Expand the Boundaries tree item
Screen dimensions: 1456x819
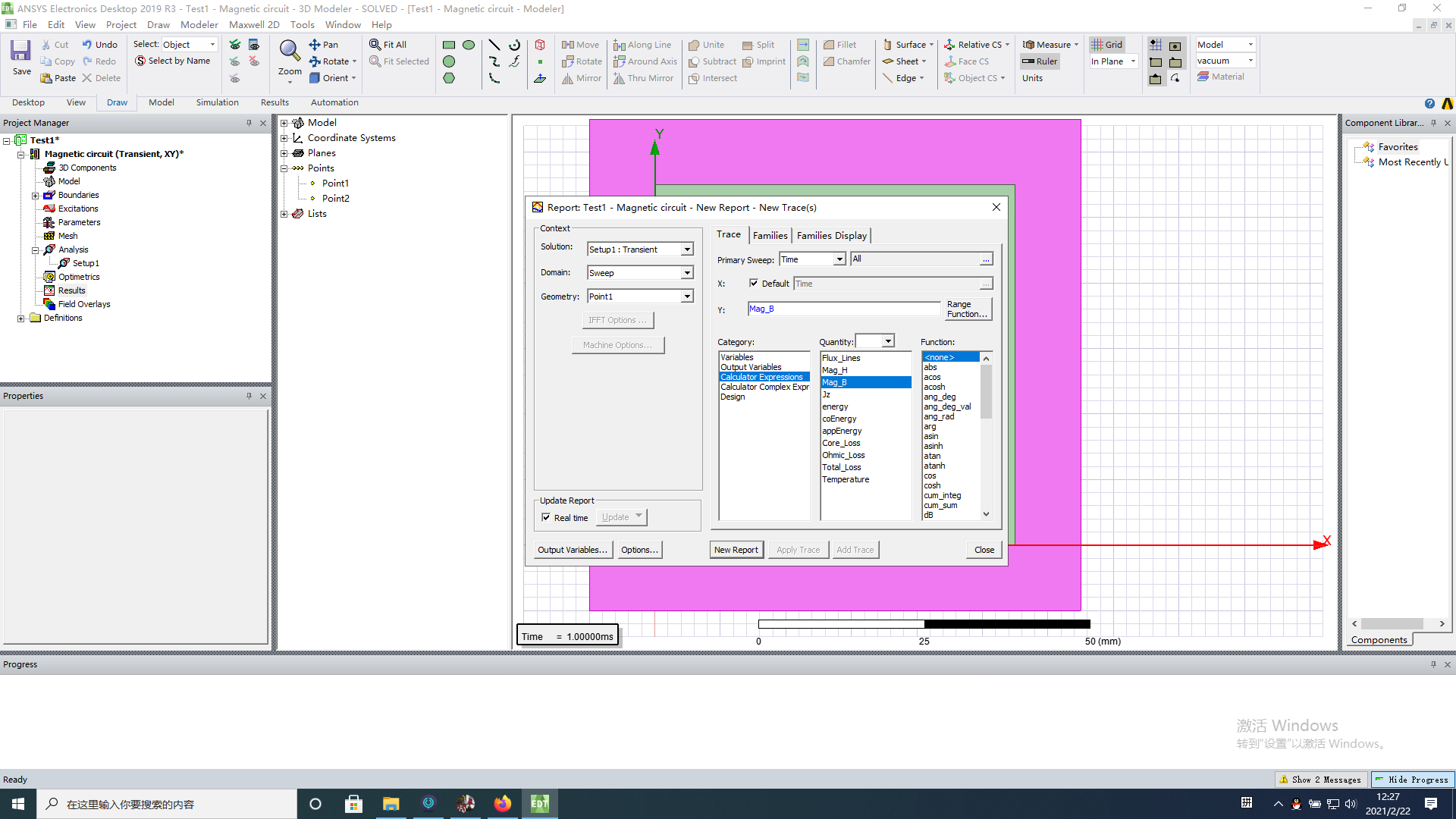pos(36,195)
